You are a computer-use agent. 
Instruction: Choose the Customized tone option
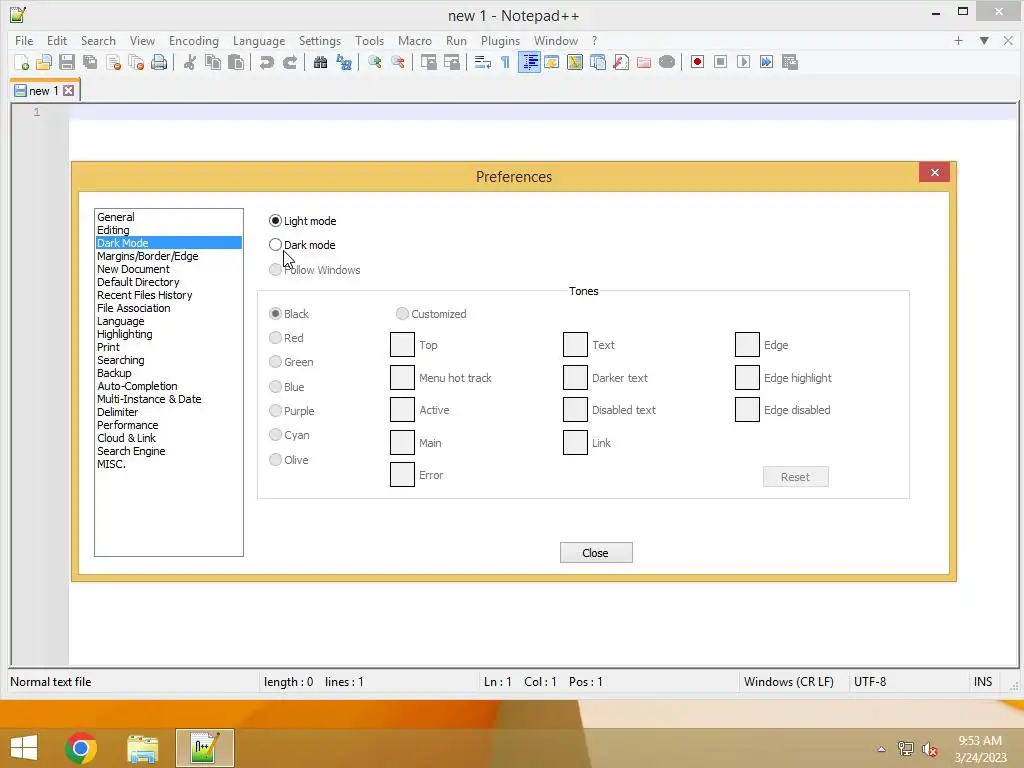[x=402, y=313]
